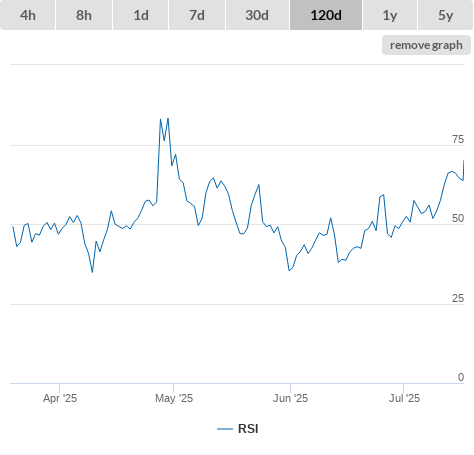This screenshot has width=474, height=455.
Task: Click the Jun '25 axis label
Action: pos(290,398)
